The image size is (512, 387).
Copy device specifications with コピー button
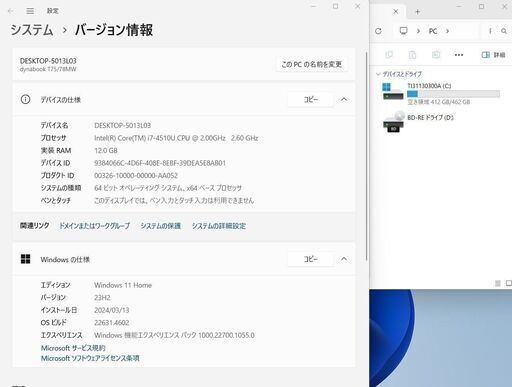pos(310,99)
